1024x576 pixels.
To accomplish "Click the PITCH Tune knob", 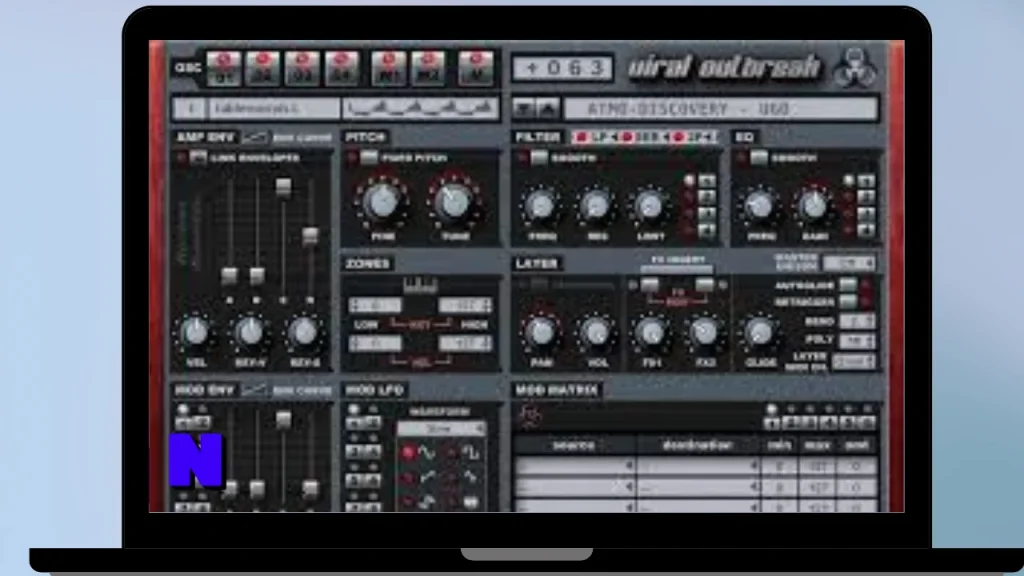I will pos(455,202).
